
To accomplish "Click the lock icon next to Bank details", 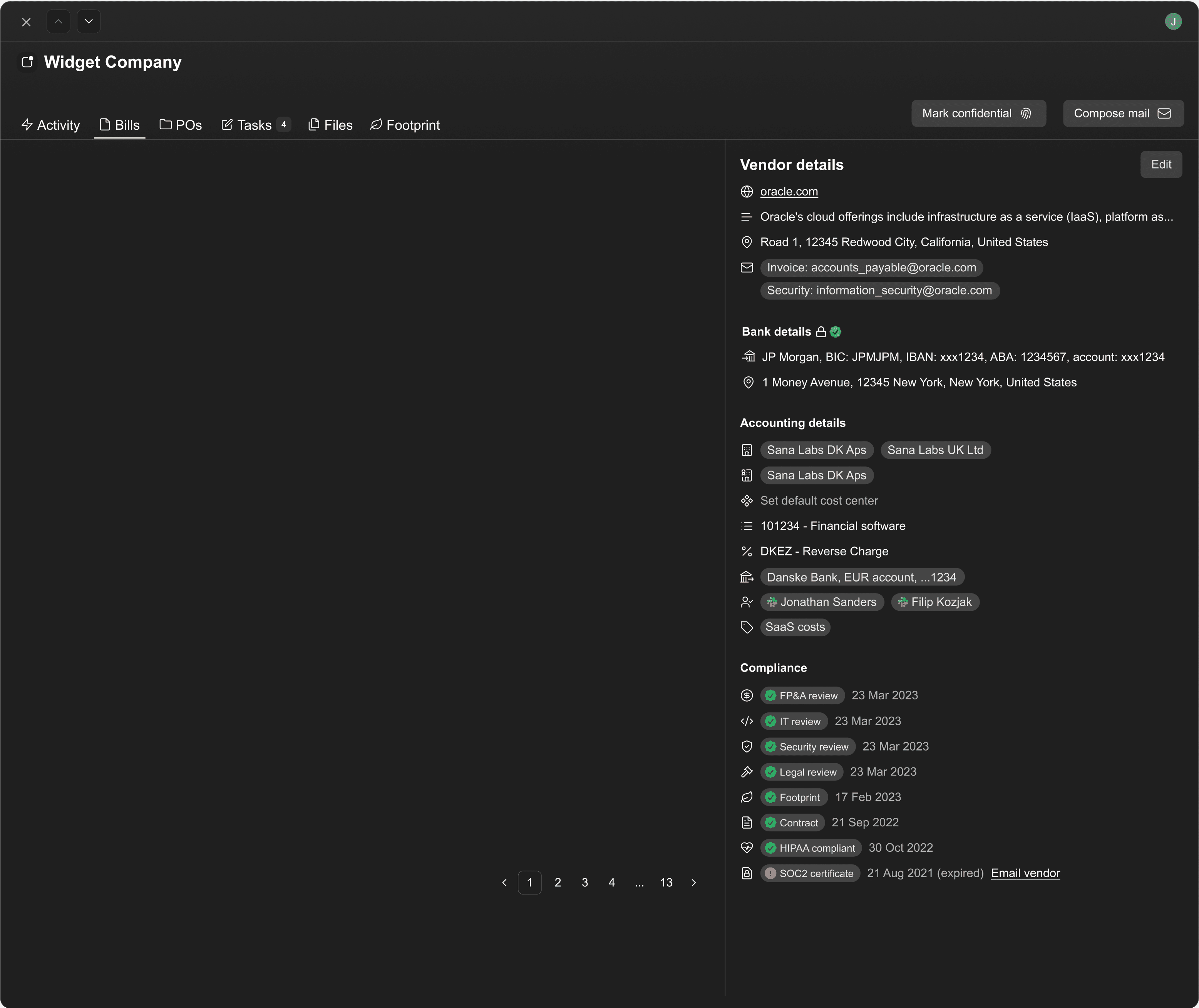I will (821, 331).
